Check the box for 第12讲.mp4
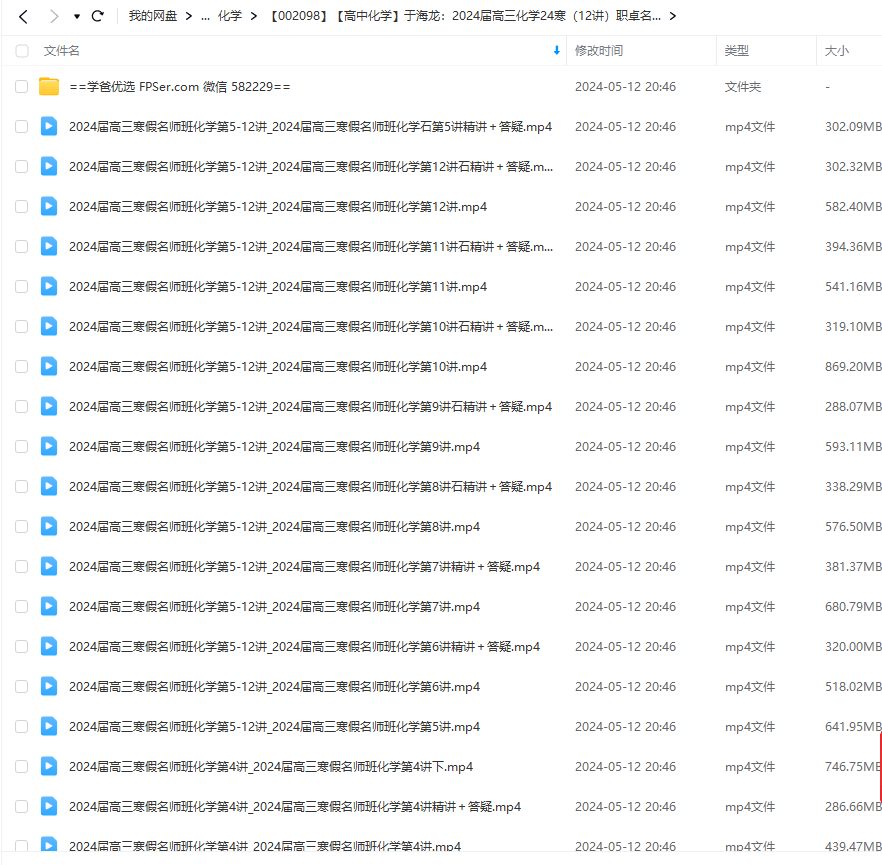This screenshot has height=865, width=882. coord(22,206)
